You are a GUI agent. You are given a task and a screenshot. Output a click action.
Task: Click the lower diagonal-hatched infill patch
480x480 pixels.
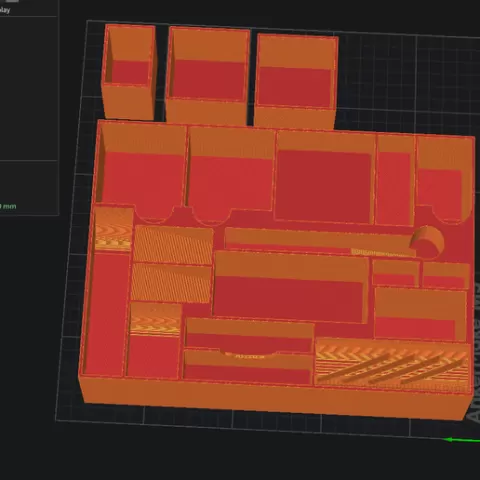(x=171, y=283)
